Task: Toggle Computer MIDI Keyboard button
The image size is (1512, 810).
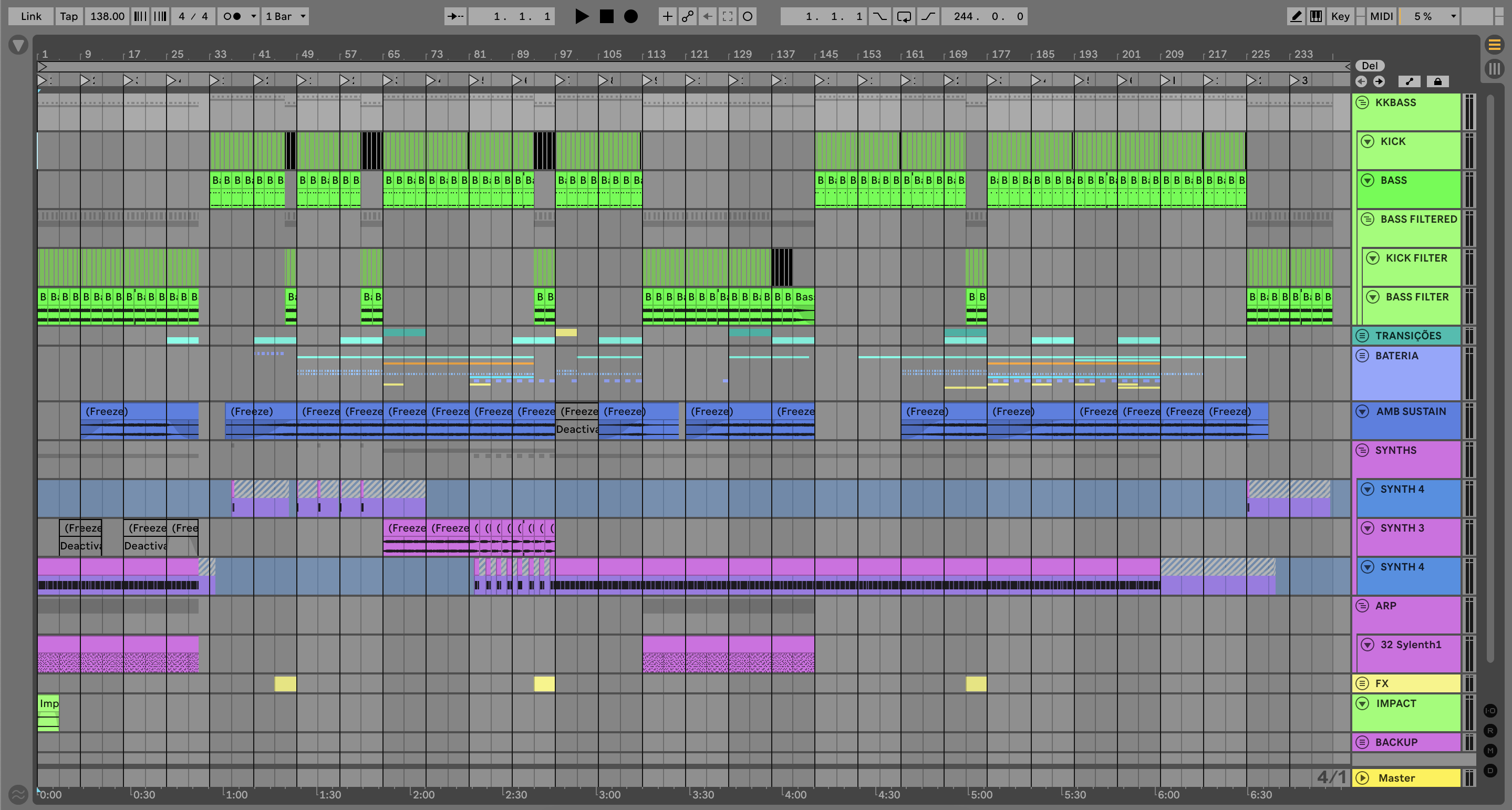Action: click(x=1316, y=16)
